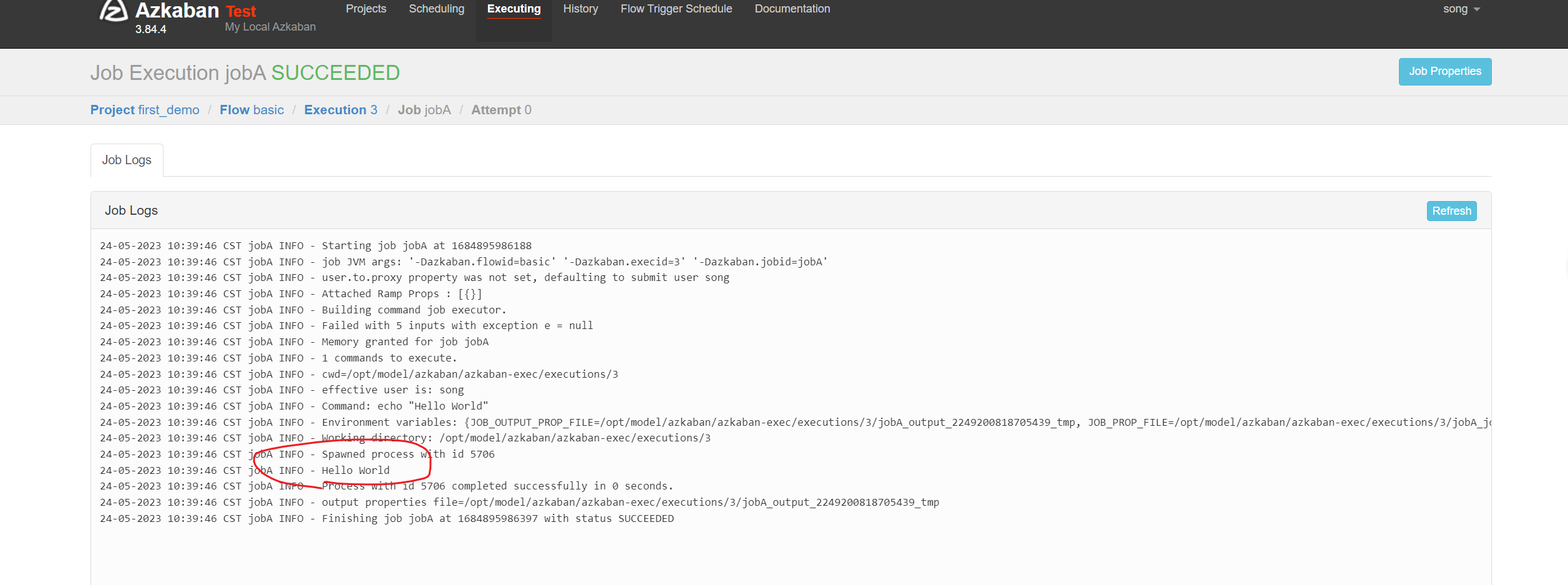Click the 'Building command job executor' line
Viewport: 1568px width, 585px height.
pos(303,310)
